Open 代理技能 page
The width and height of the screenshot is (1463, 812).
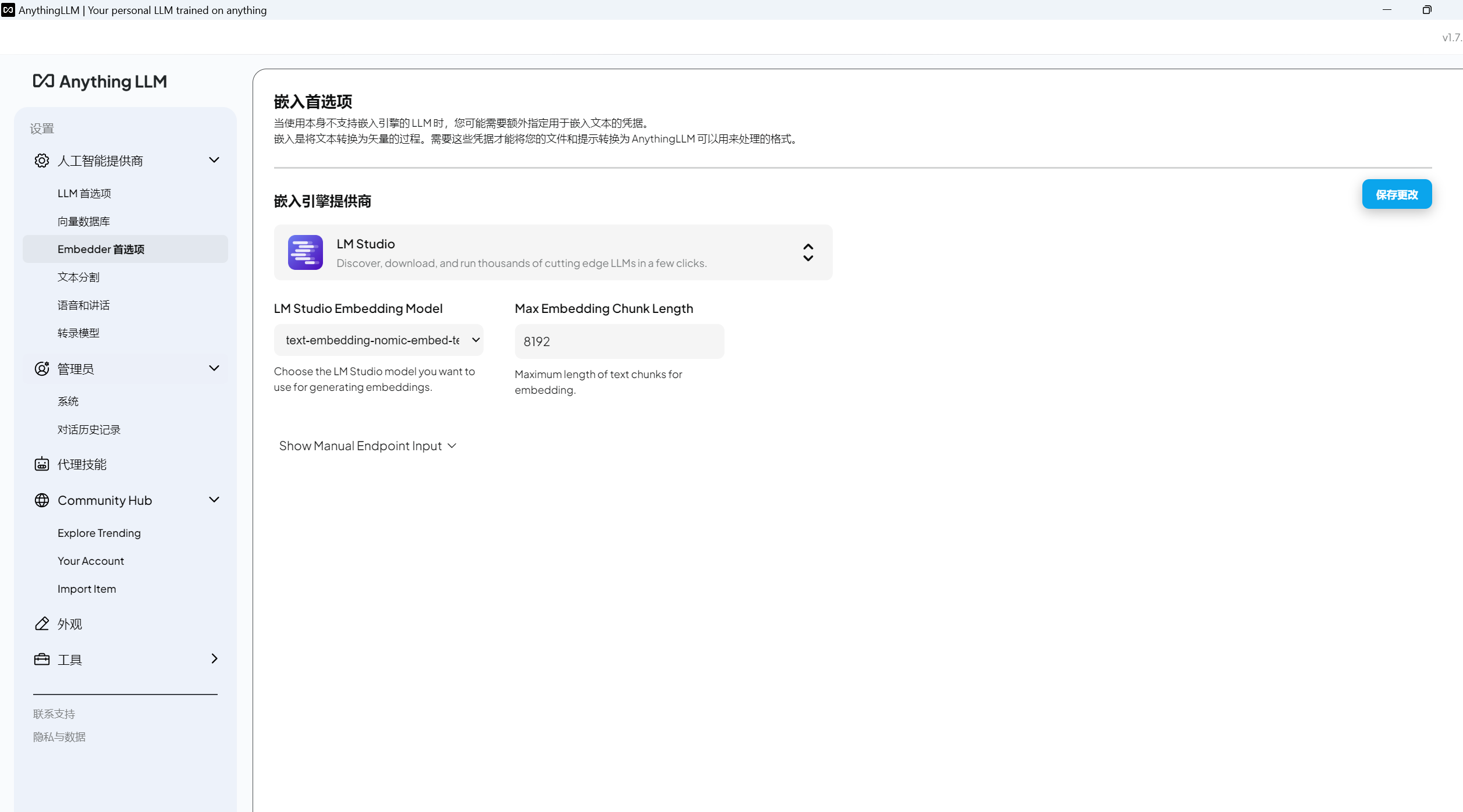pyautogui.click(x=82, y=464)
